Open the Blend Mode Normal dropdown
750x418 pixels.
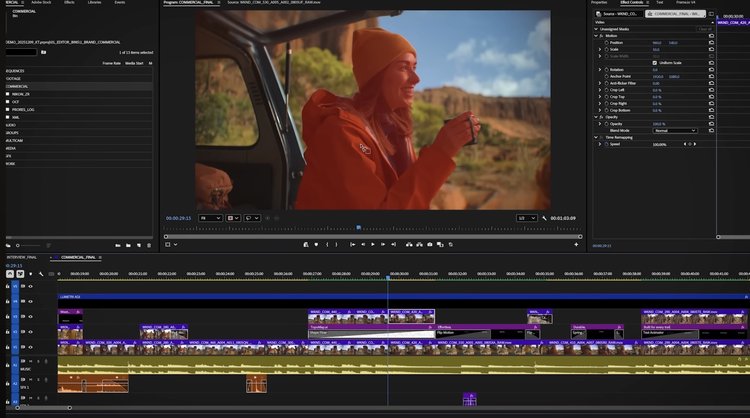(x=675, y=131)
